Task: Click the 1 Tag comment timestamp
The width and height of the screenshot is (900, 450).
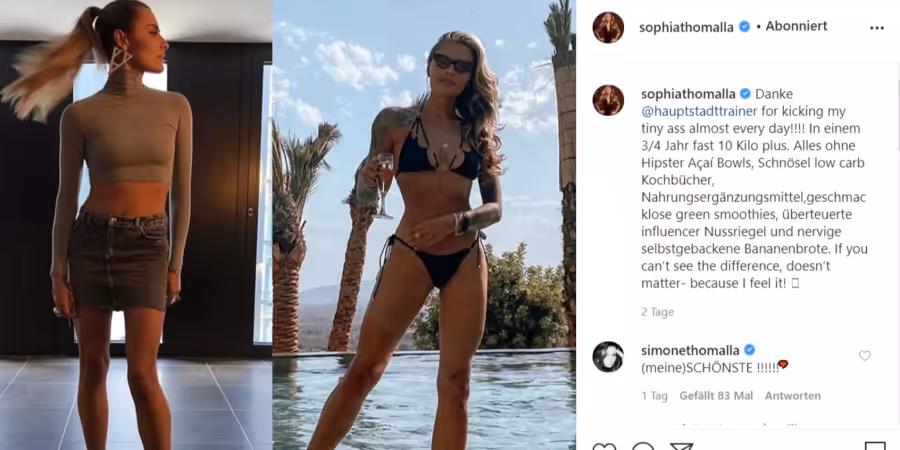Action: pos(654,396)
